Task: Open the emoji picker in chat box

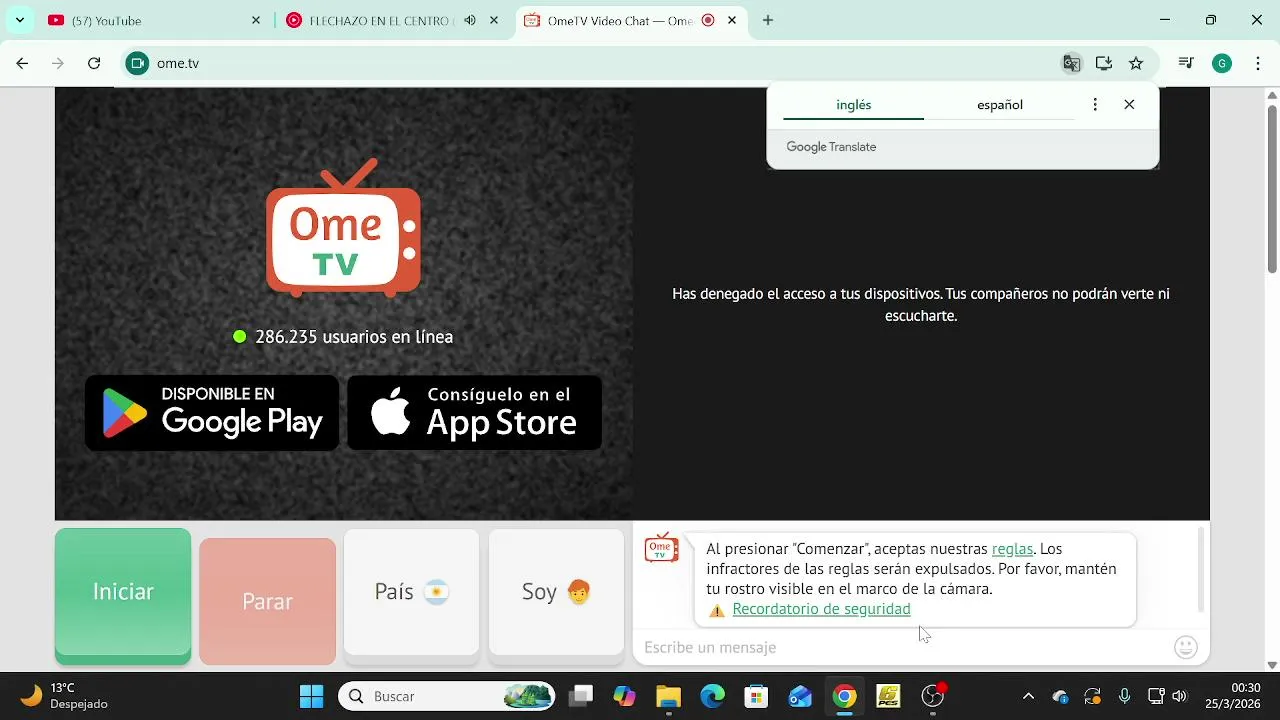Action: pos(1186,647)
